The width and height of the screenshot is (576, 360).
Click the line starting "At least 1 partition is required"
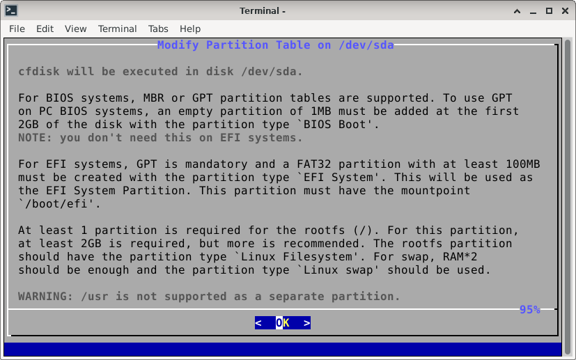pyautogui.click(x=268, y=230)
